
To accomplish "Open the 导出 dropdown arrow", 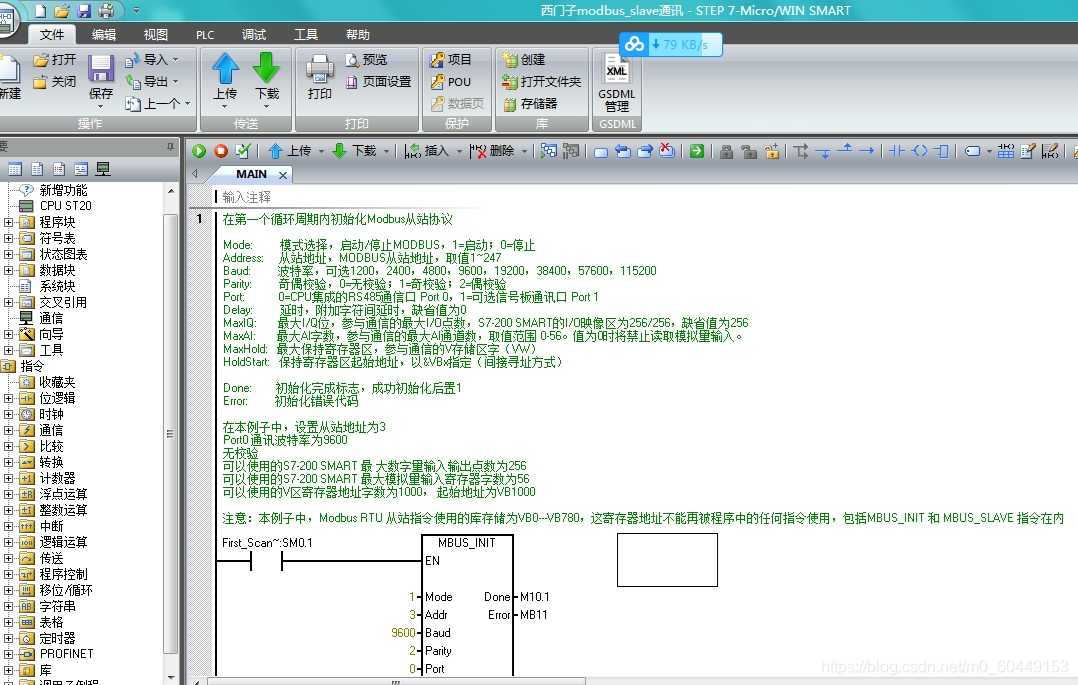I will (175, 82).
